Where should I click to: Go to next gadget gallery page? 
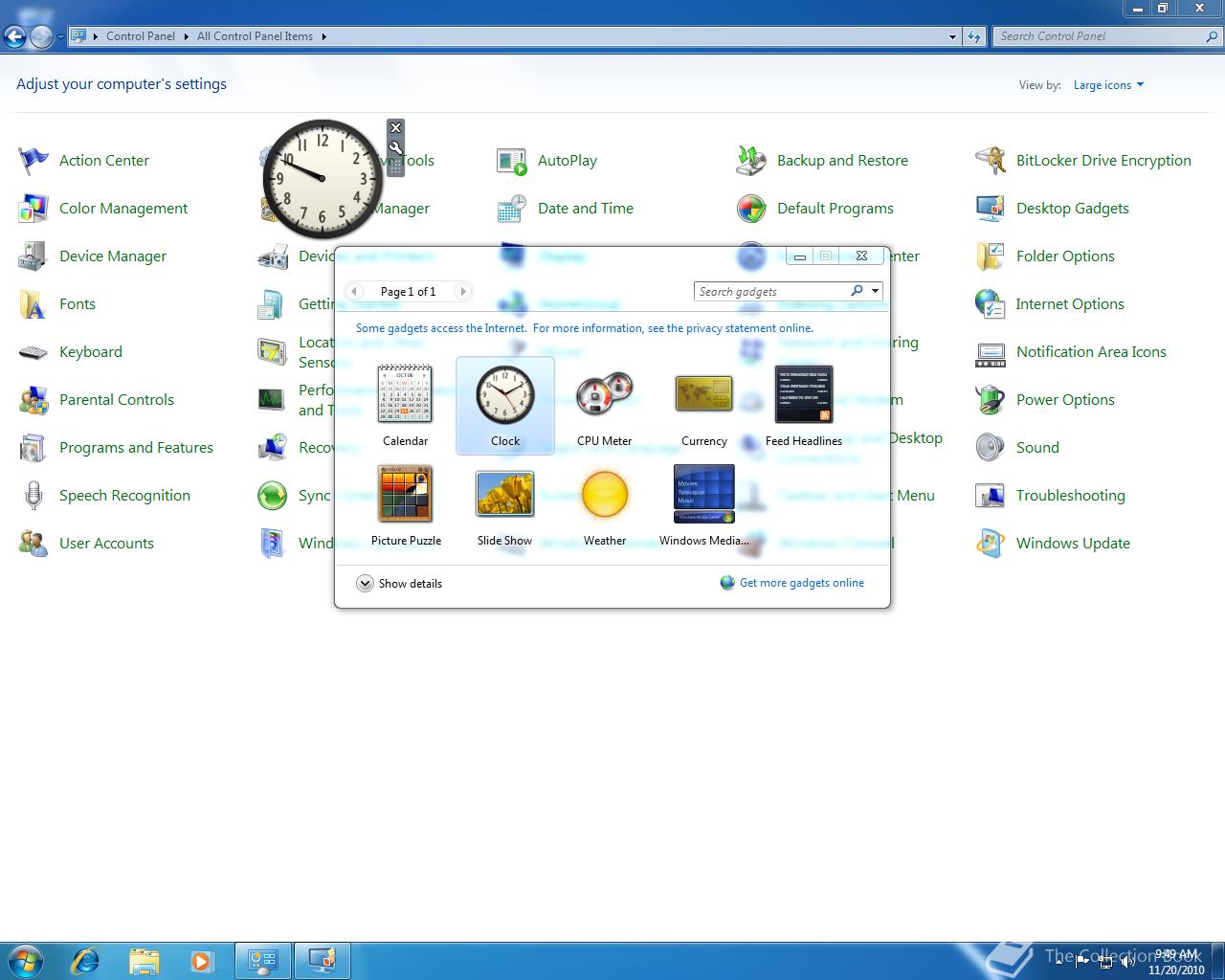tap(463, 291)
